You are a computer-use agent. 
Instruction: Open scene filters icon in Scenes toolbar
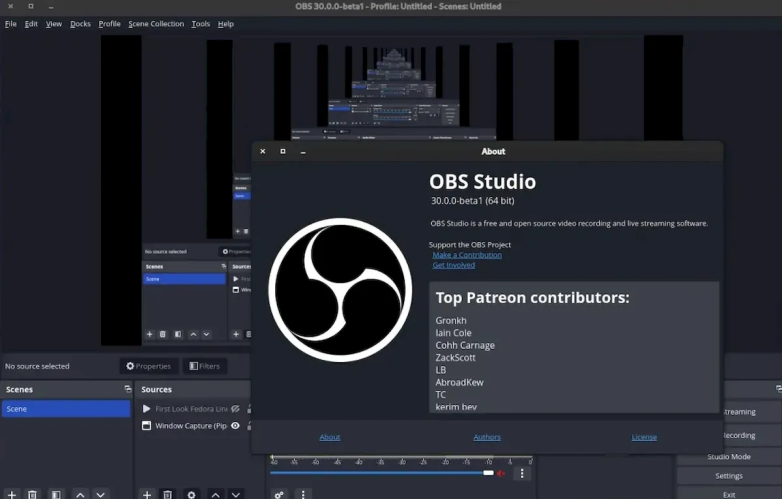(x=56, y=495)
